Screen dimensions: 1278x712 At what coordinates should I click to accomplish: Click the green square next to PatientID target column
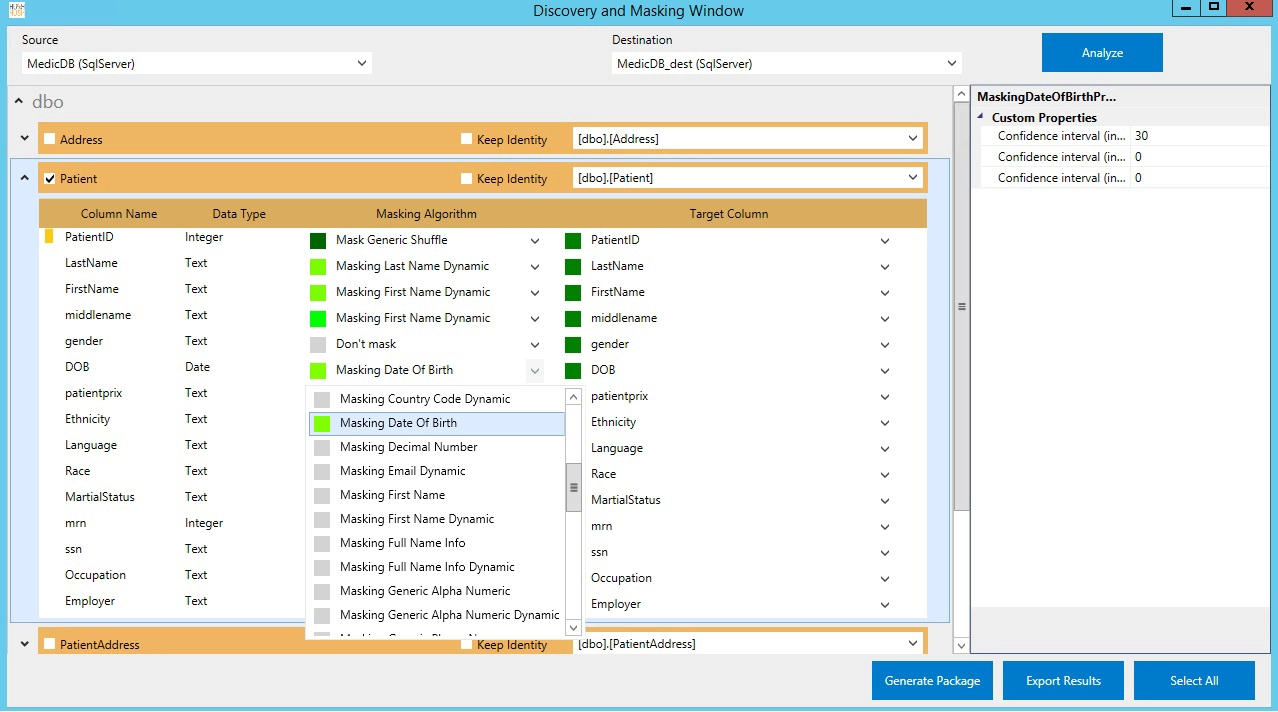[573, 241]
